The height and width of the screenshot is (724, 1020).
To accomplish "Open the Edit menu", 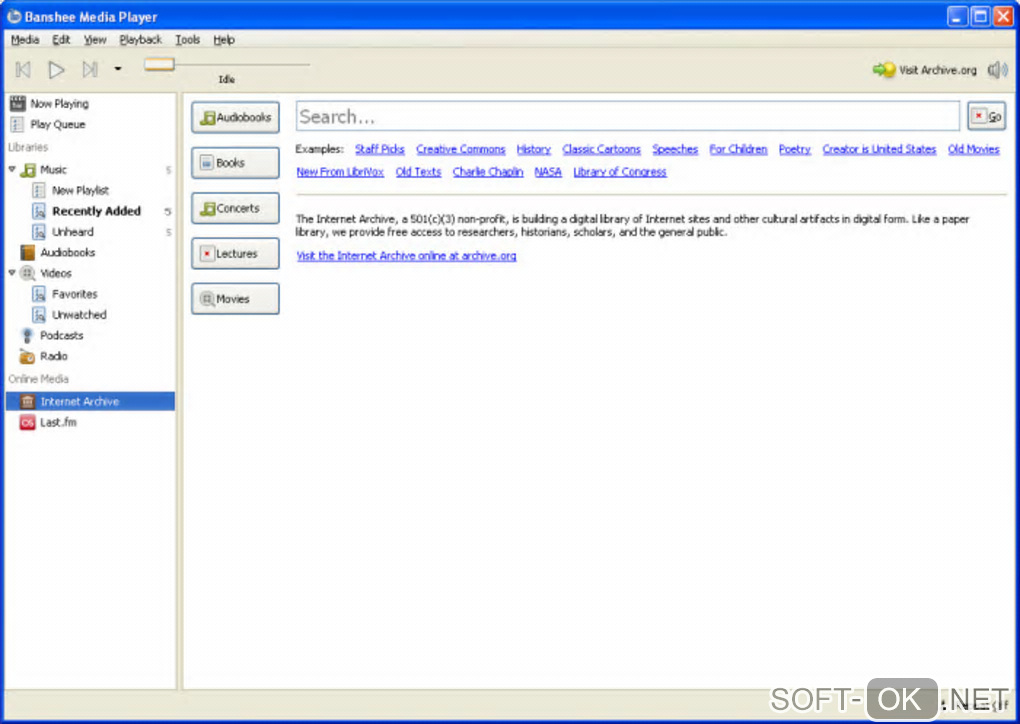I will [x=61, y=40].
